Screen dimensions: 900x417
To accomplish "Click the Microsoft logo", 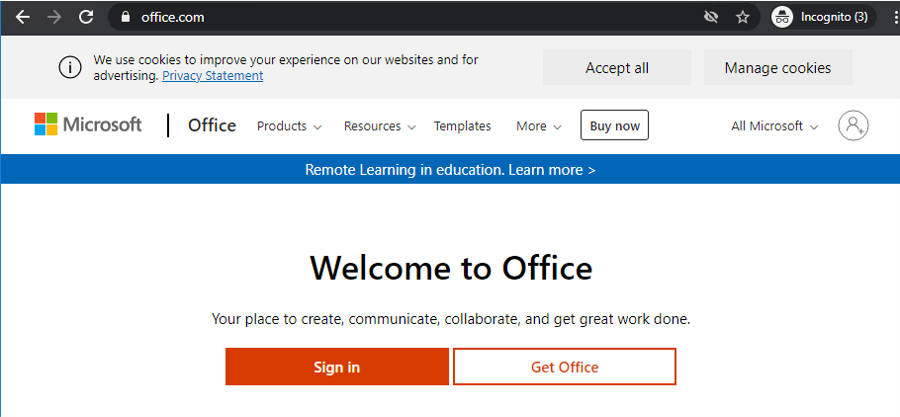I will [88, 125].
